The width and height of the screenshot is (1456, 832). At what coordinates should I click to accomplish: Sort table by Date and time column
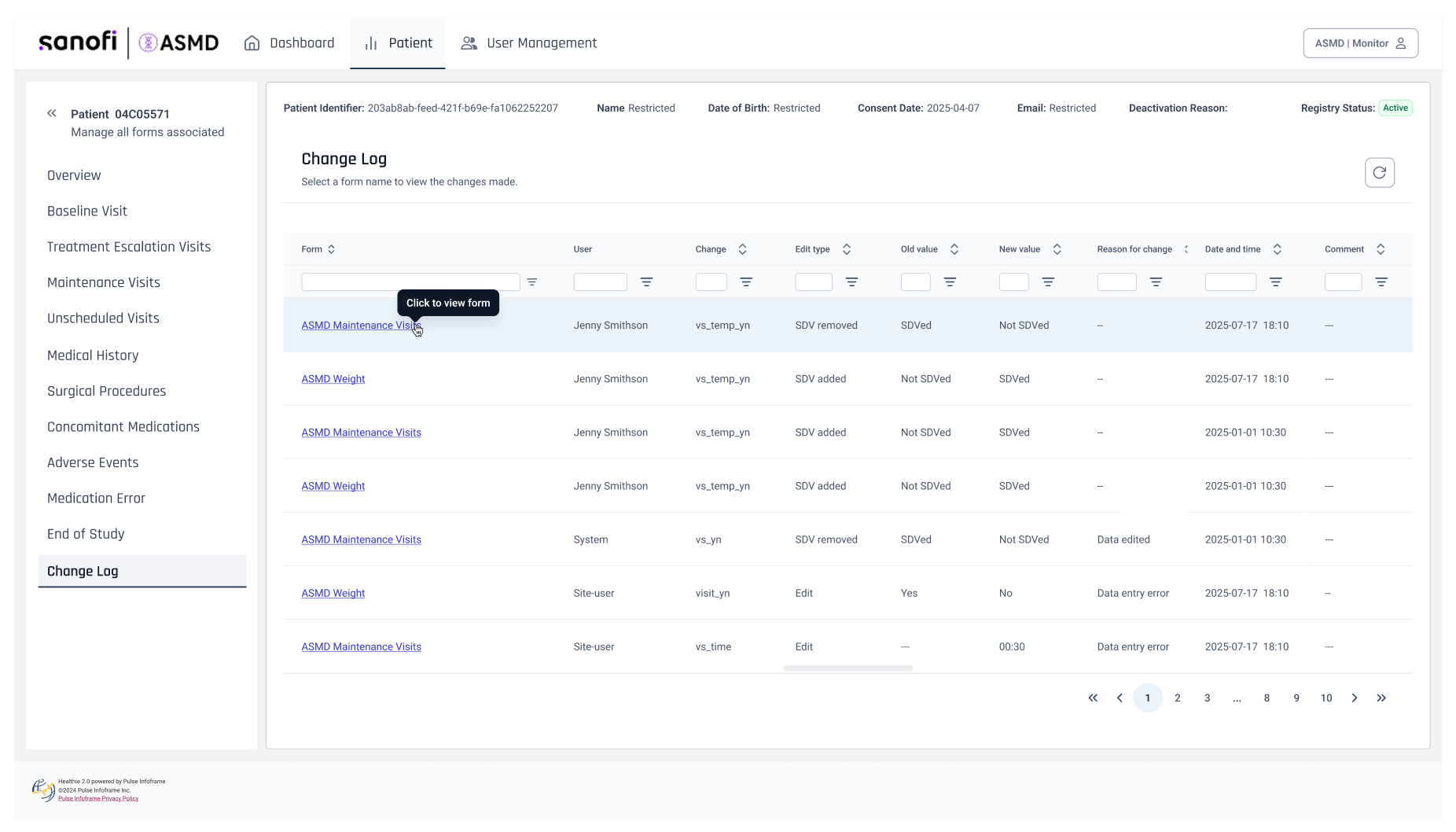pos(1278,249)
